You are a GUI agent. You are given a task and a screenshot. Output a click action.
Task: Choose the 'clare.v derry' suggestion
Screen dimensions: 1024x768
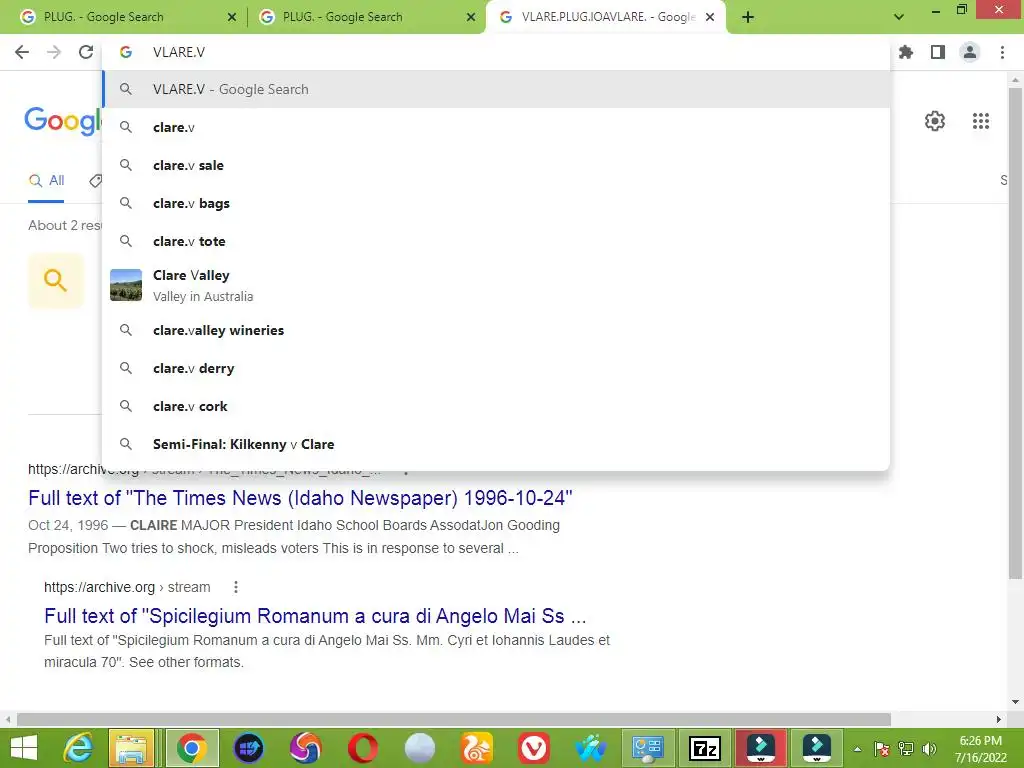pyautogui.click(x=496, y=368)
